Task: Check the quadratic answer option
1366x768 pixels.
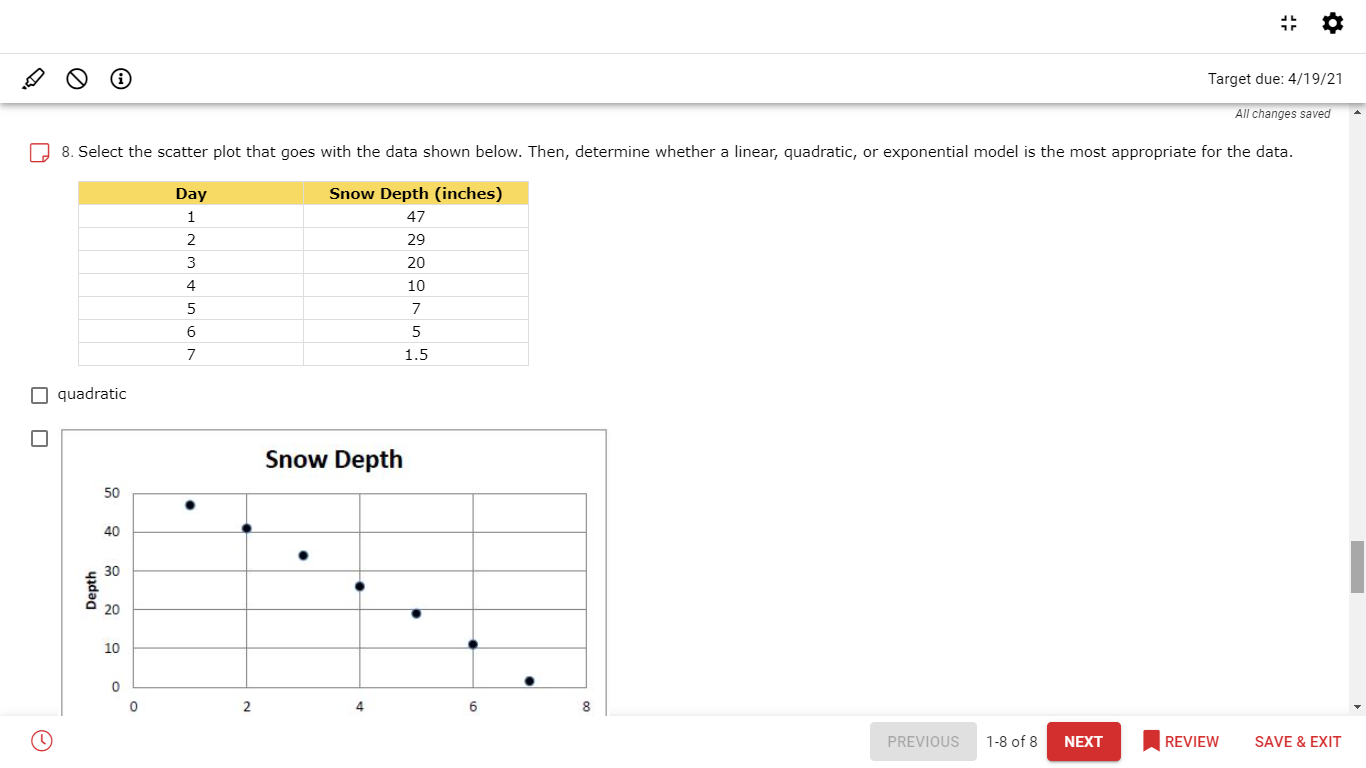Action: (39, 394)
